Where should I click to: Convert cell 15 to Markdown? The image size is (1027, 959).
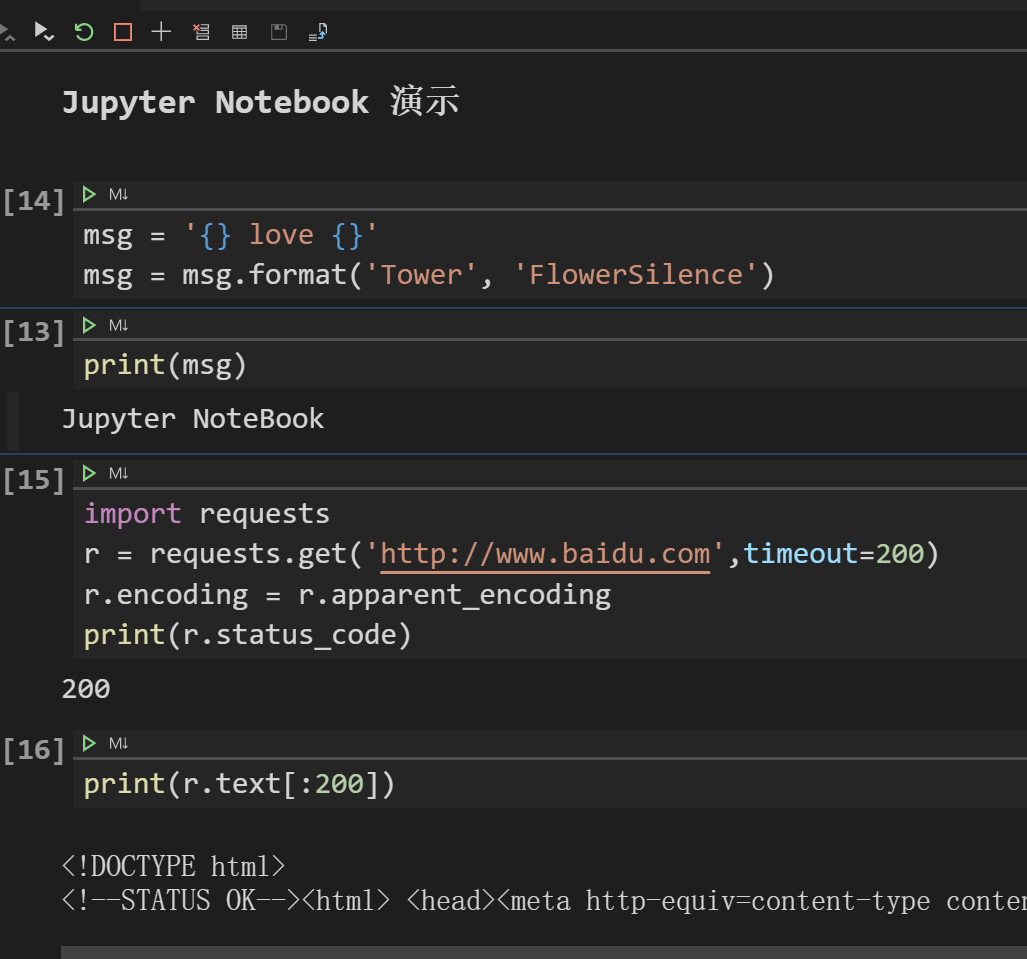tap(118, 473)
